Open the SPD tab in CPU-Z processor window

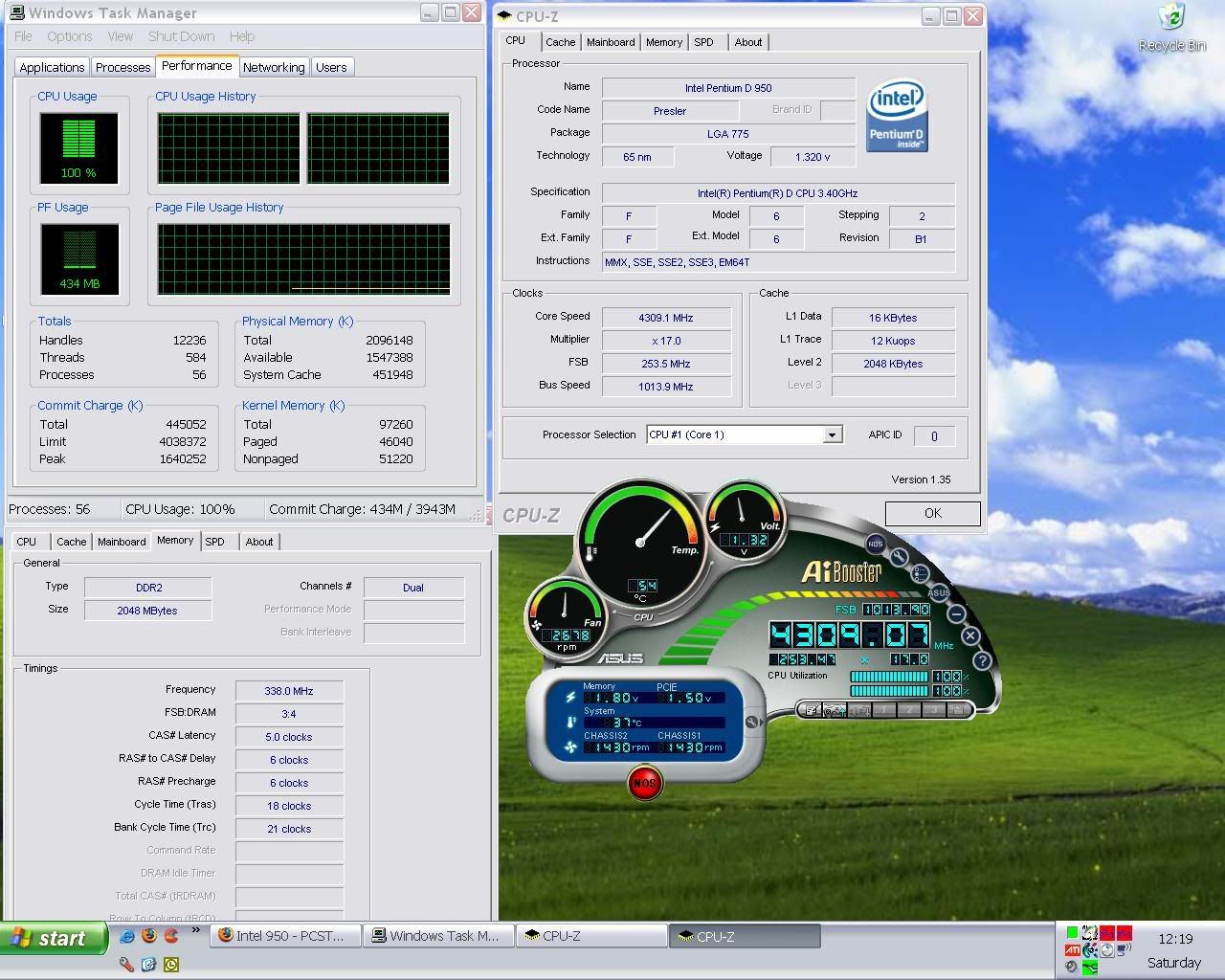tap(703, 42)
